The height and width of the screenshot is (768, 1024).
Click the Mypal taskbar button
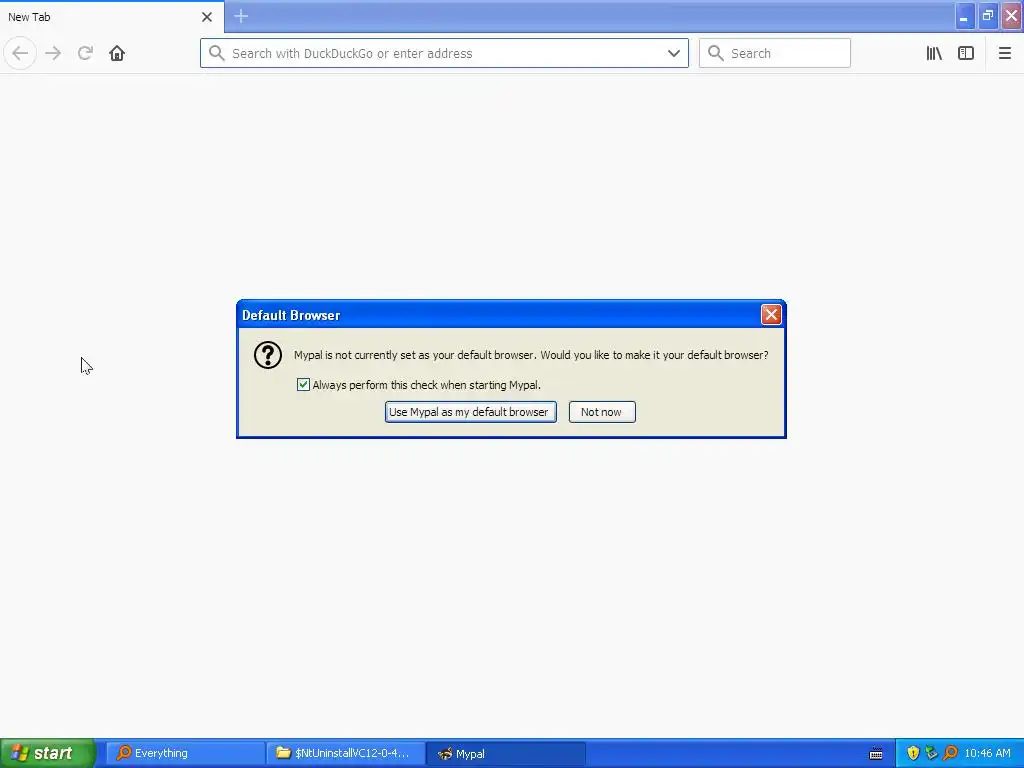[506, 753]
